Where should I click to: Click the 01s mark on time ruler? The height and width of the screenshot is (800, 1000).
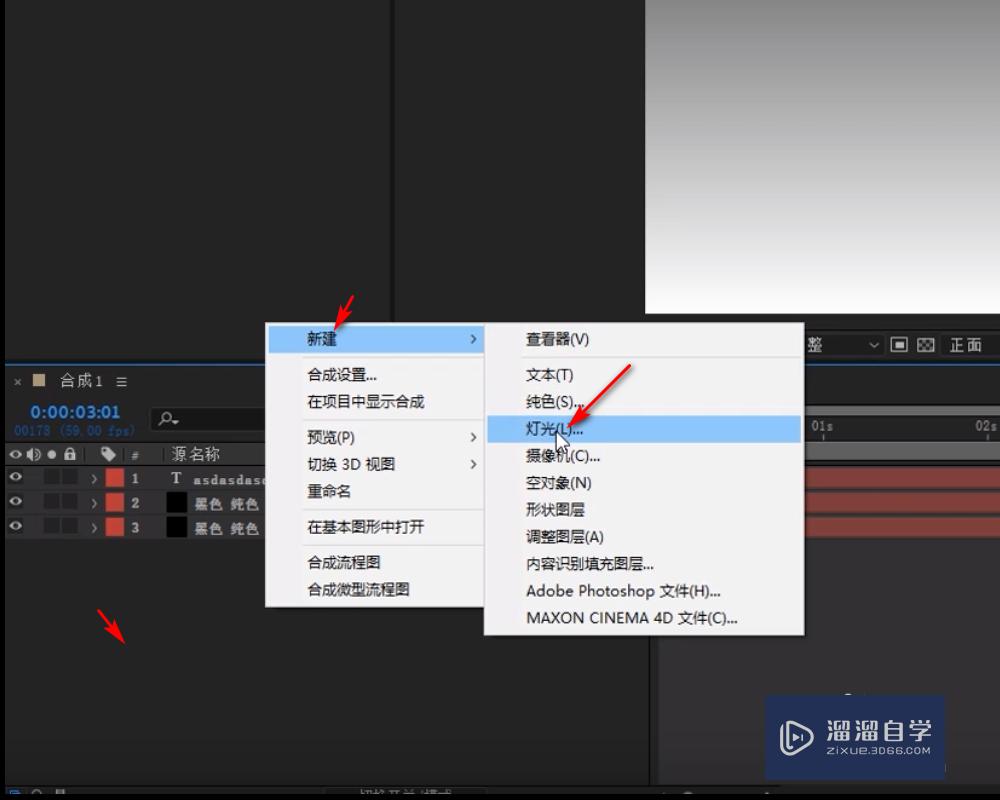pos(822,426)
